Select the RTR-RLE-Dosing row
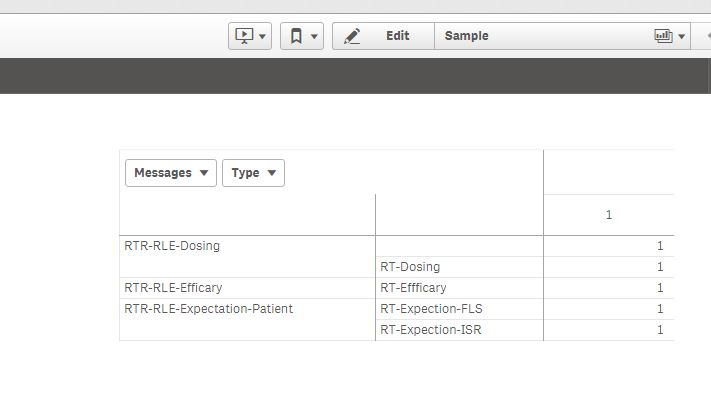 (x=172, y=245)
